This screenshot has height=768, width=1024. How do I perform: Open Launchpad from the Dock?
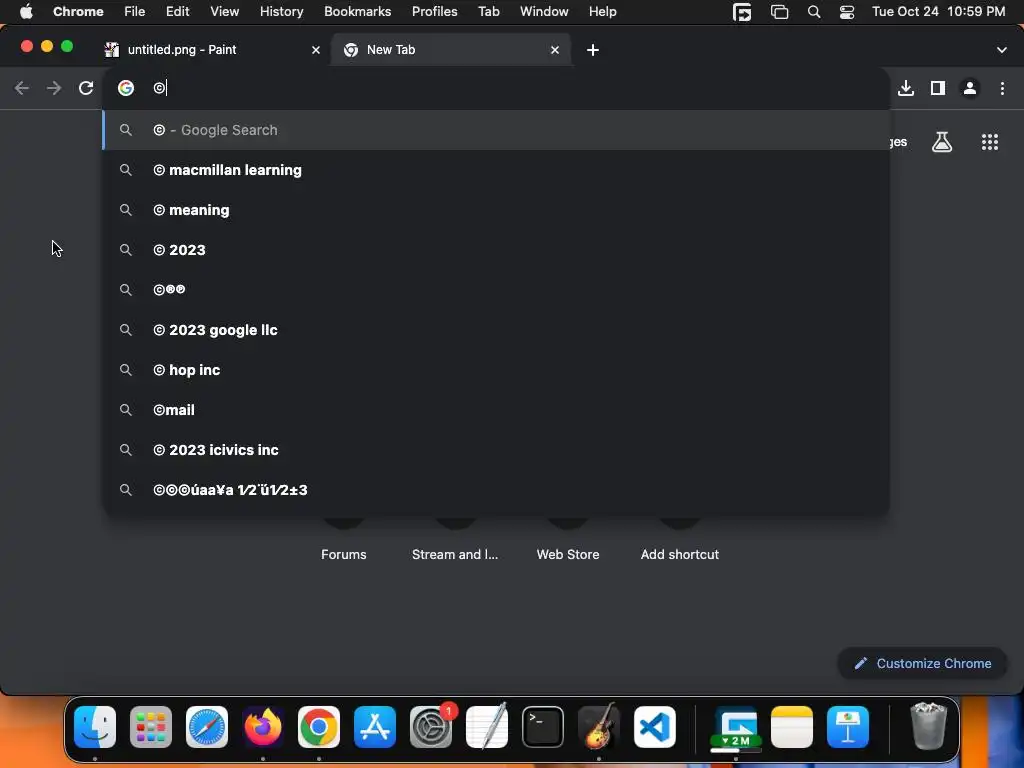[x=151, y=727]
